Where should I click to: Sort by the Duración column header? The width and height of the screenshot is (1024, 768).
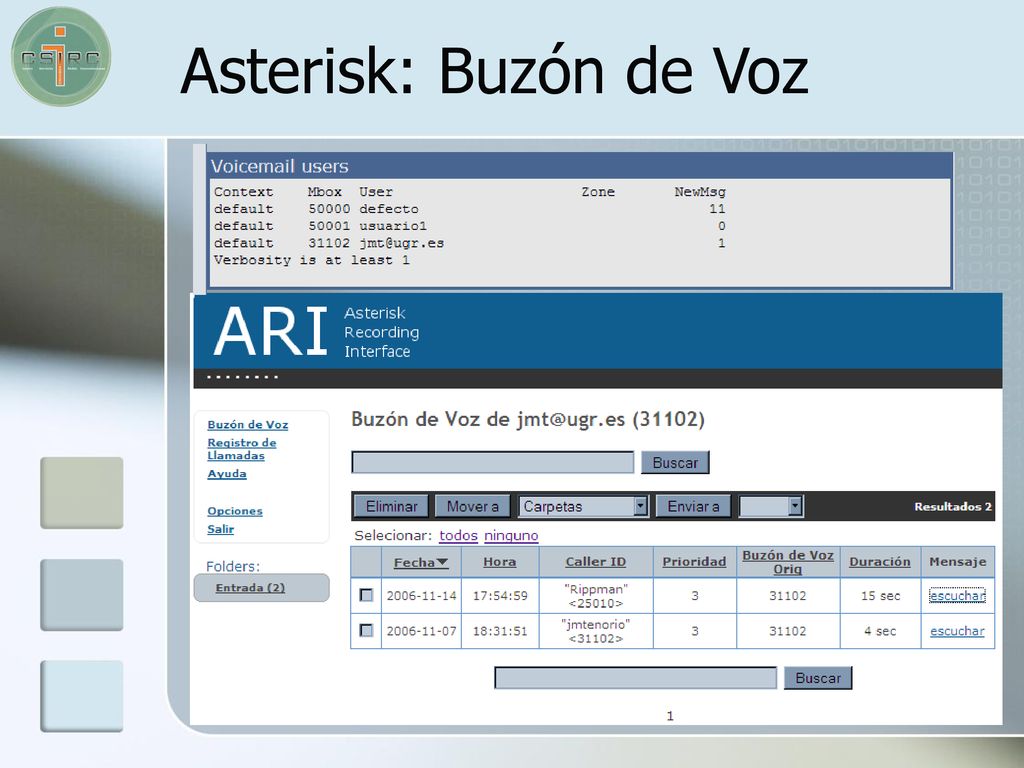(880, 562)
